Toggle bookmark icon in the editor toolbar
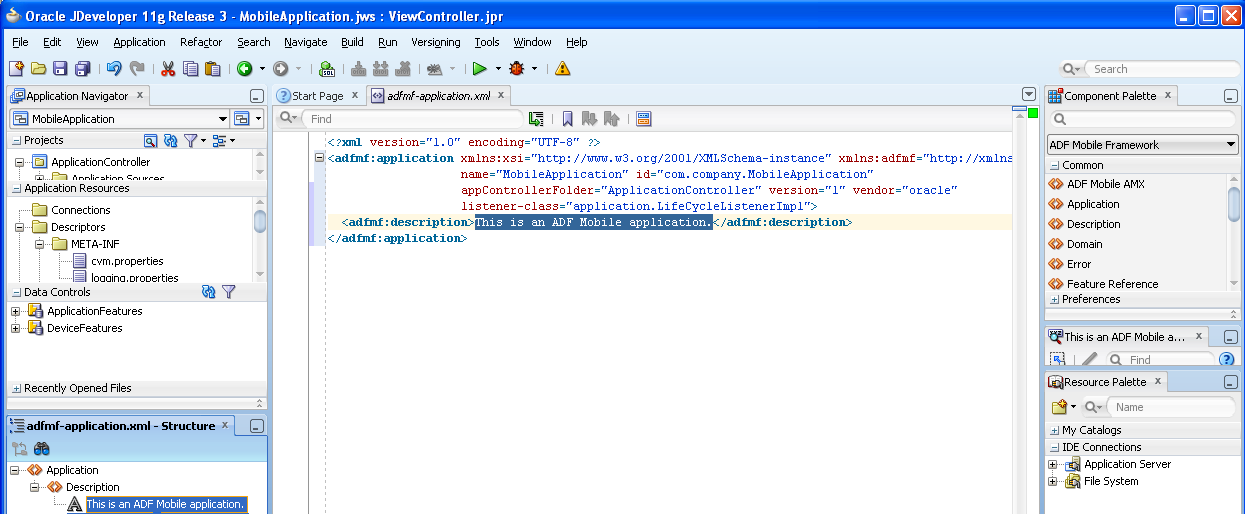Viewport: 1245px width, 514px height. (x=567, y=119)
